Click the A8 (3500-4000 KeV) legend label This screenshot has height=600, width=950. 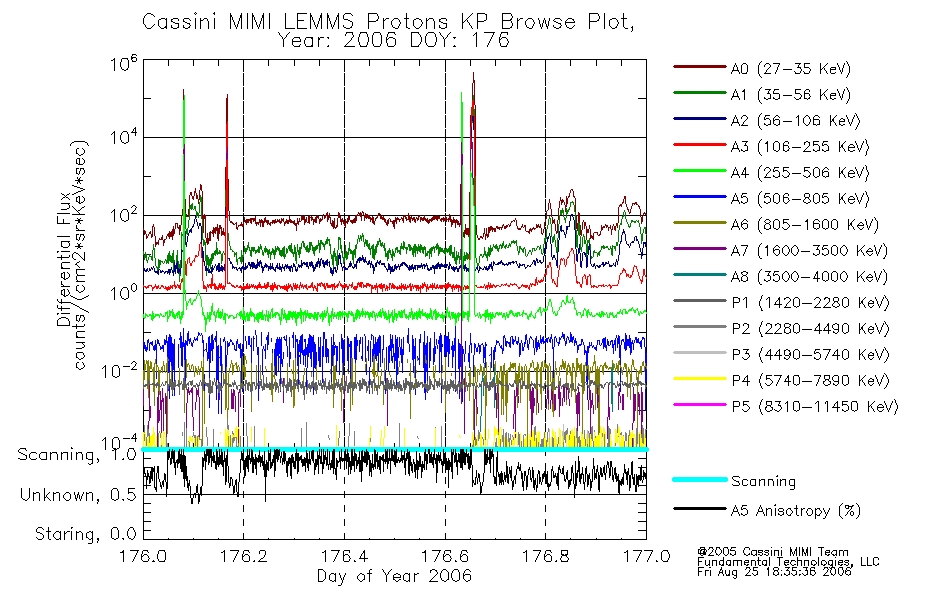[809, 276]
